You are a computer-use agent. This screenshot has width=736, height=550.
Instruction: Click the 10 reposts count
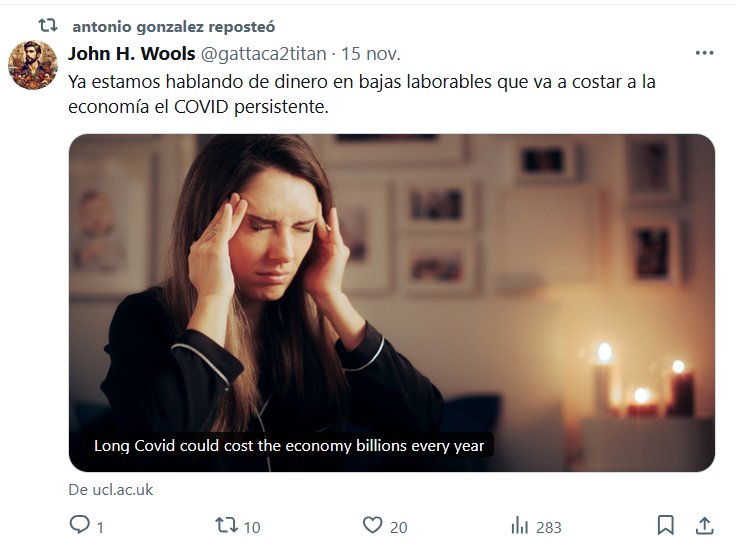[252, 527]
